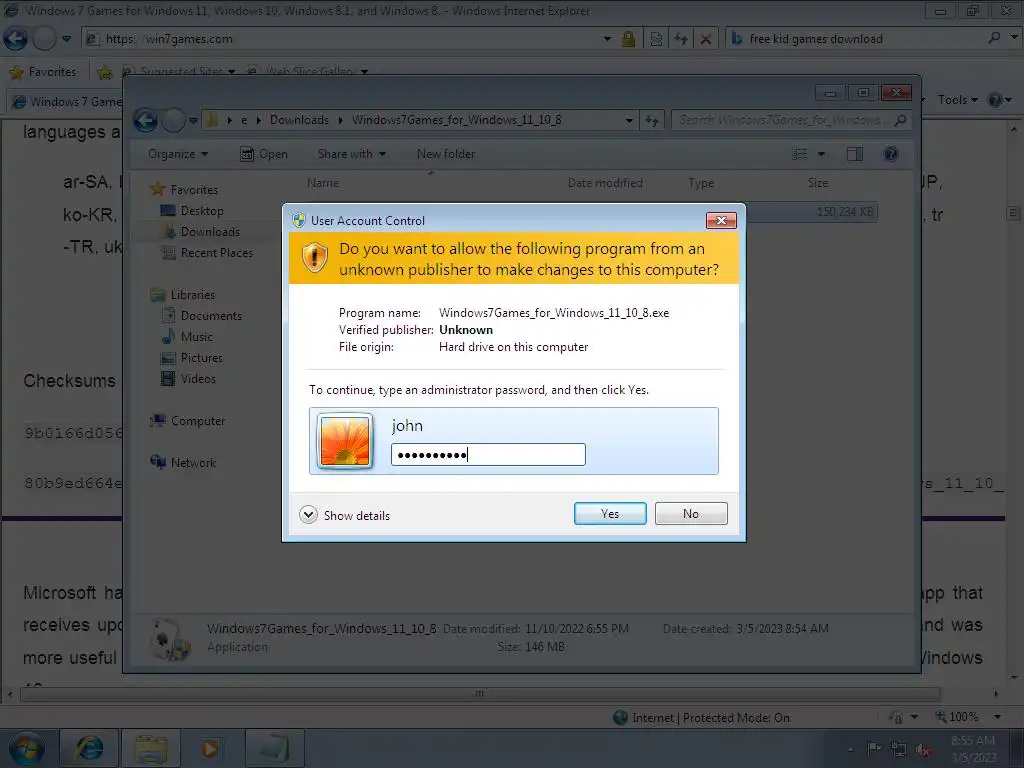1024x768 pixels.
Task: Click No in User Account Control dialog
Action: pyautogui.click(x=691, y=513)
